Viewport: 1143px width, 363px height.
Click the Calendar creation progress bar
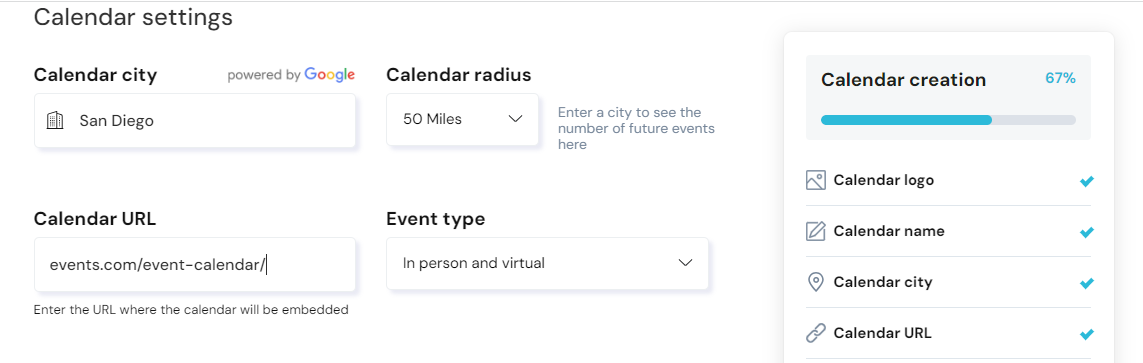pyautogui.click(x=948, y=120)
